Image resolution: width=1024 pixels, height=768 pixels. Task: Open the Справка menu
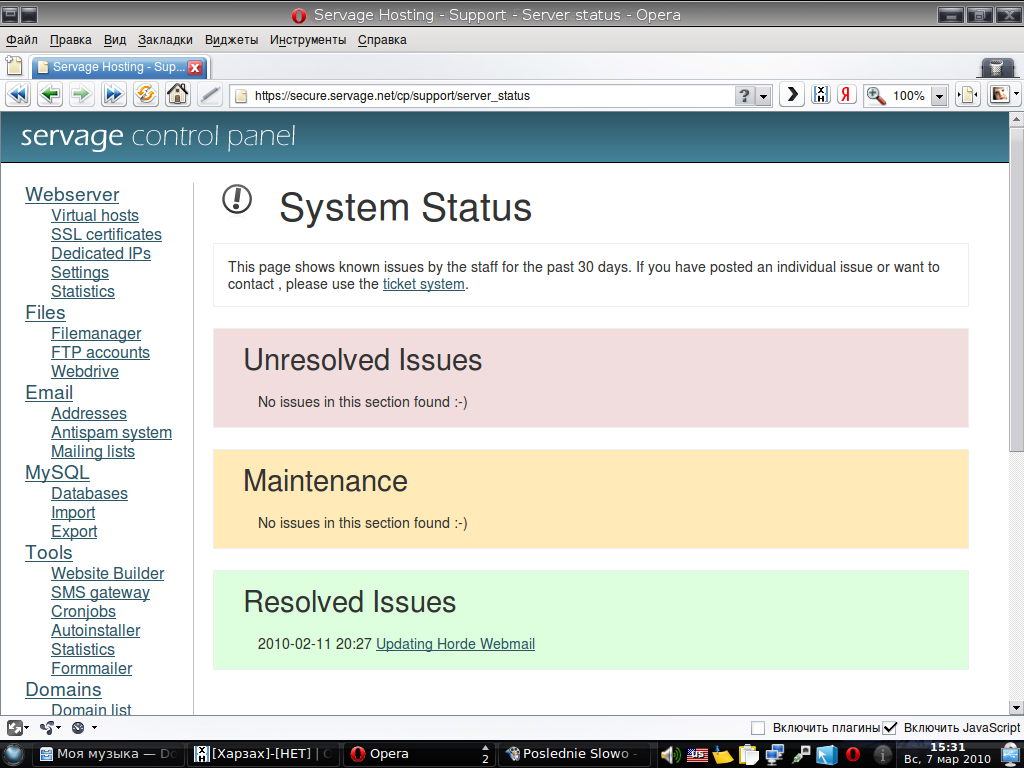click(x=382, y=40)
